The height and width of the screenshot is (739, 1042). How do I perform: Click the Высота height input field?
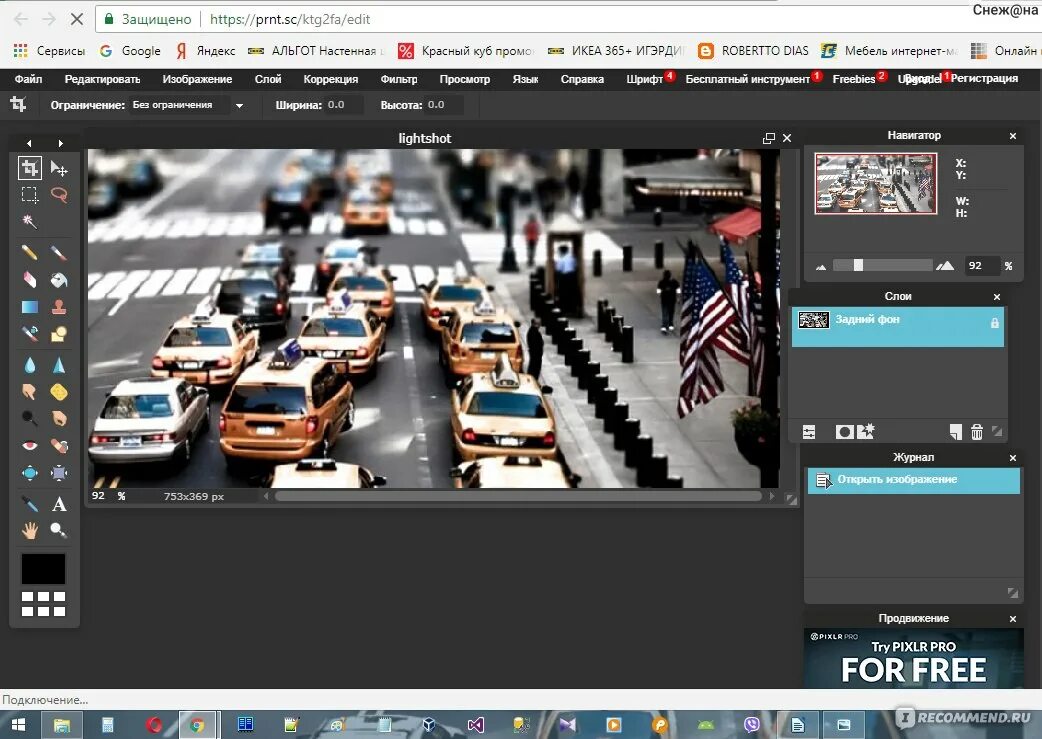444,105
